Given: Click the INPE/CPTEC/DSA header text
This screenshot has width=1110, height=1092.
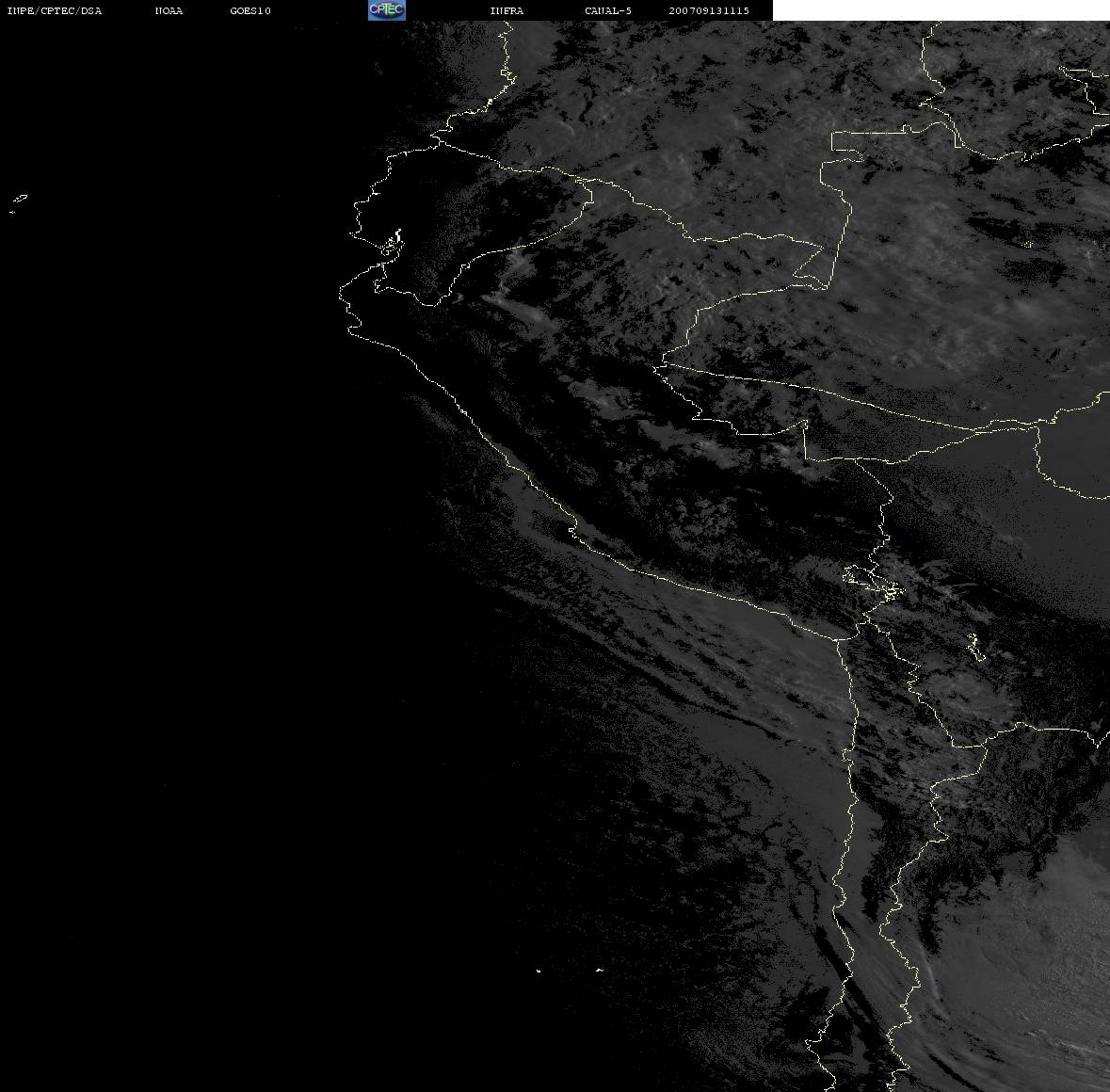Looking at the screenshot, I should 55,10.
